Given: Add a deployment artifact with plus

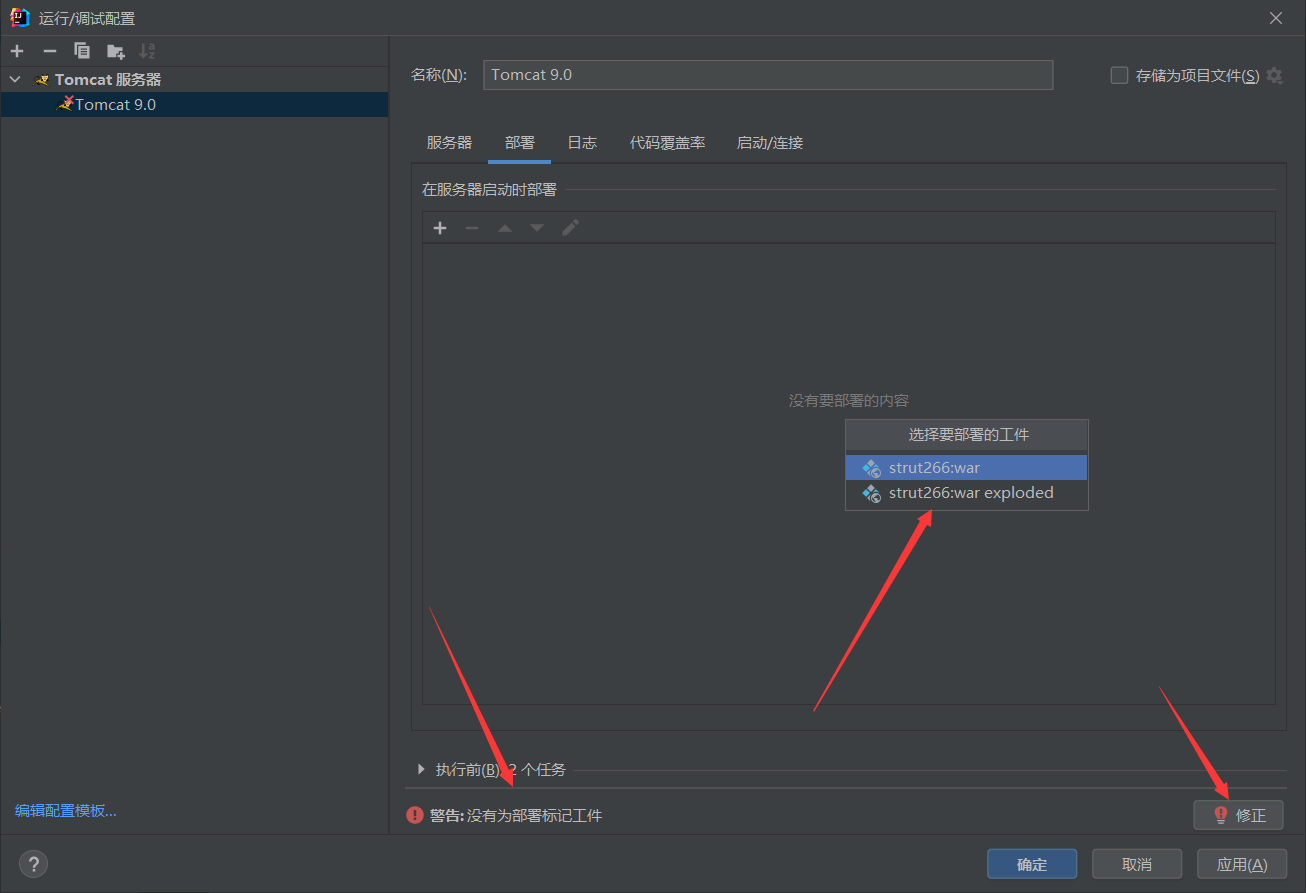Looking at the screenshot, I should (x=440, y=228).
